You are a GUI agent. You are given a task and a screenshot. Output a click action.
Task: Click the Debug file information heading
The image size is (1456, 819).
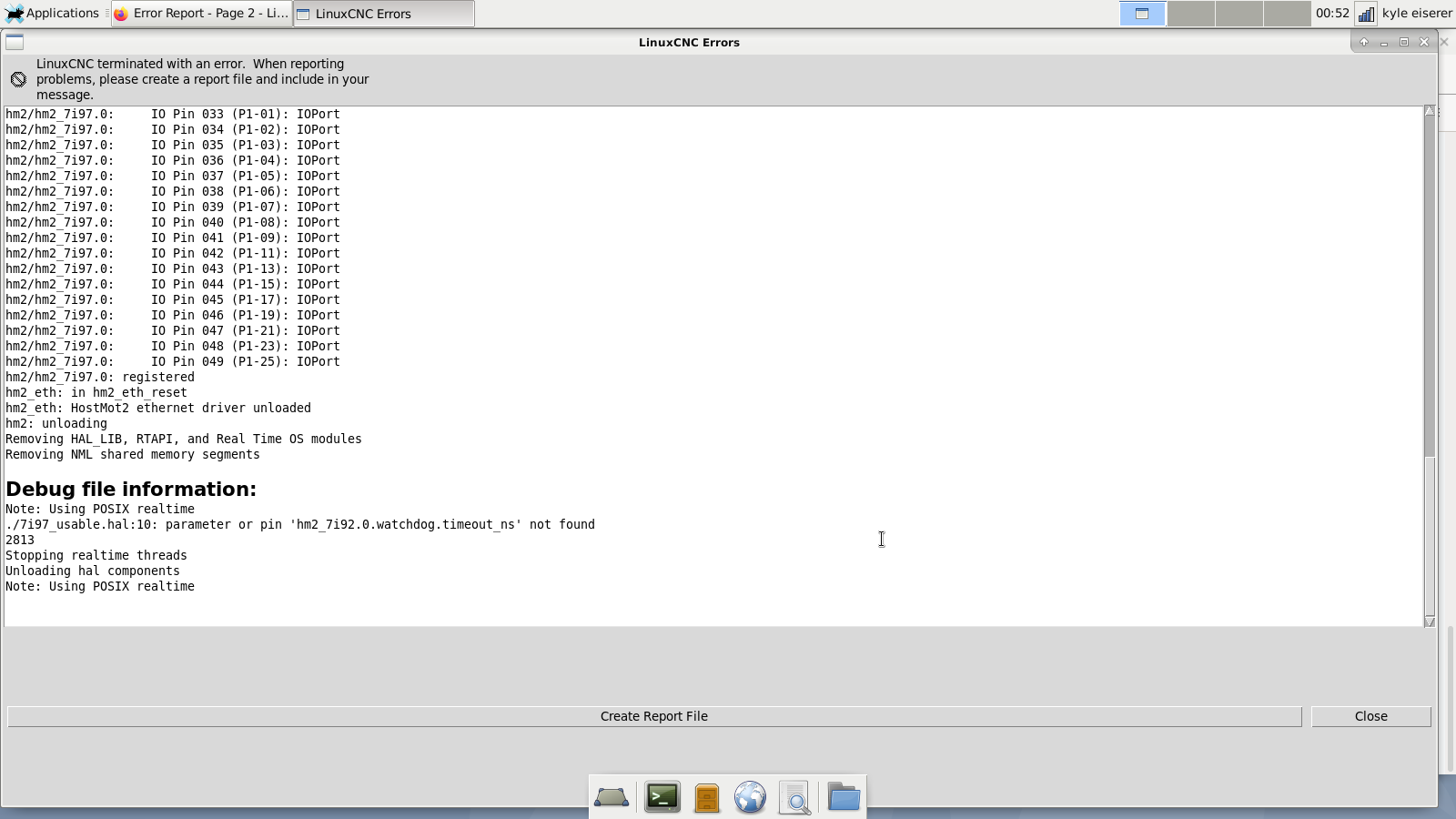[x=131, y=489]
